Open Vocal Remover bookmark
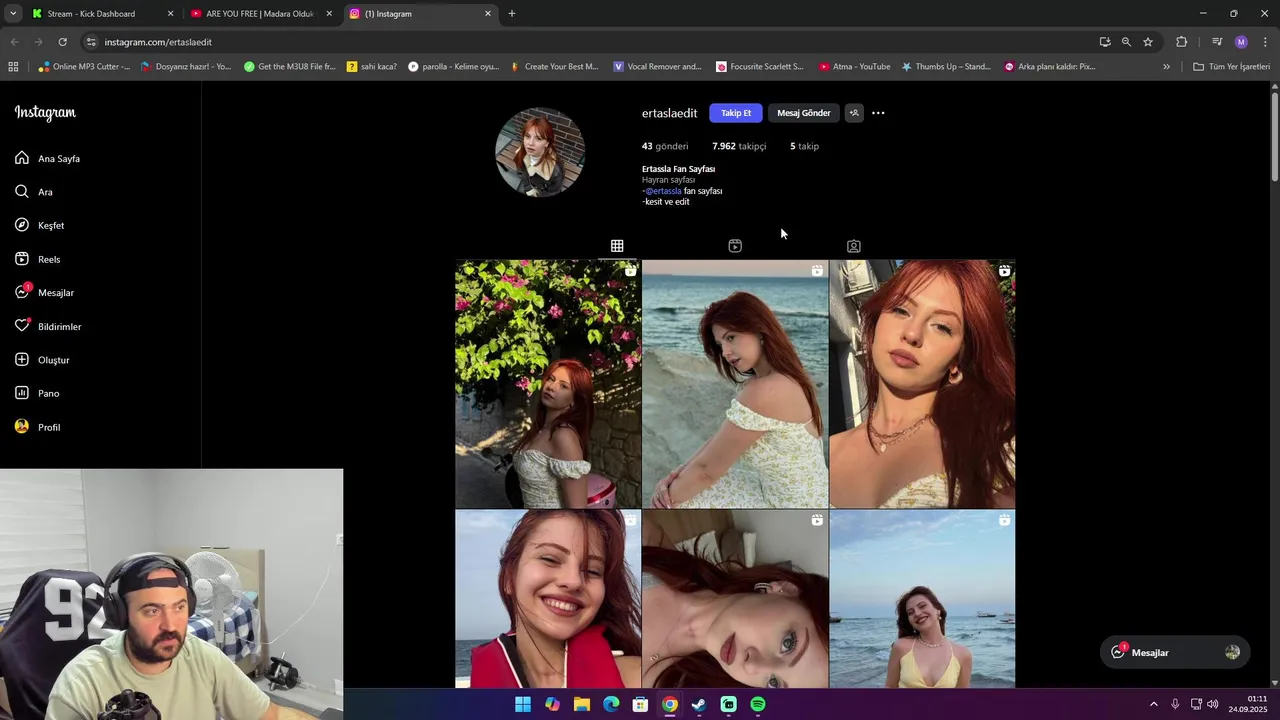 (x=657, y=67)
